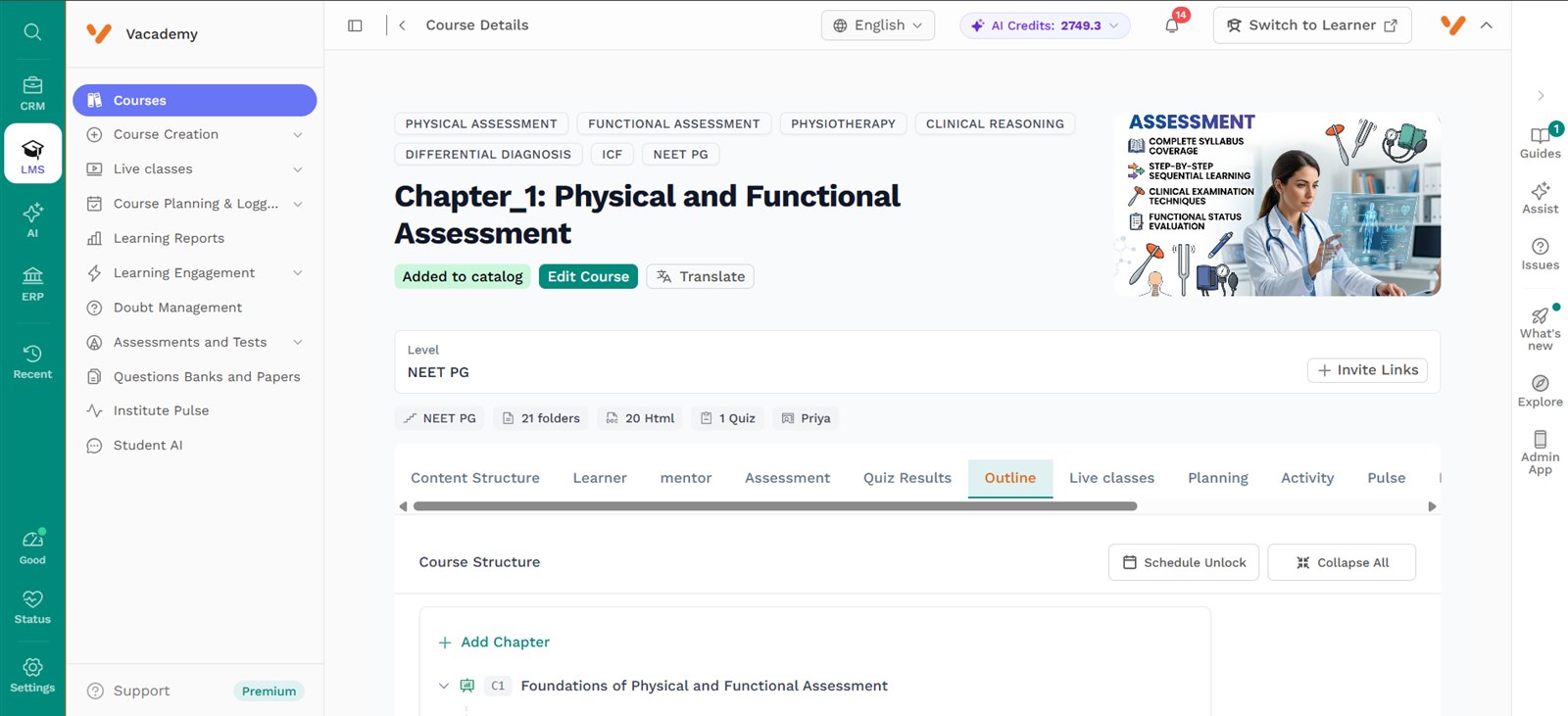The image size is (1568, 716).
Task: Collapse the Foundations of Physical chapter
Action: click(444, 686)
